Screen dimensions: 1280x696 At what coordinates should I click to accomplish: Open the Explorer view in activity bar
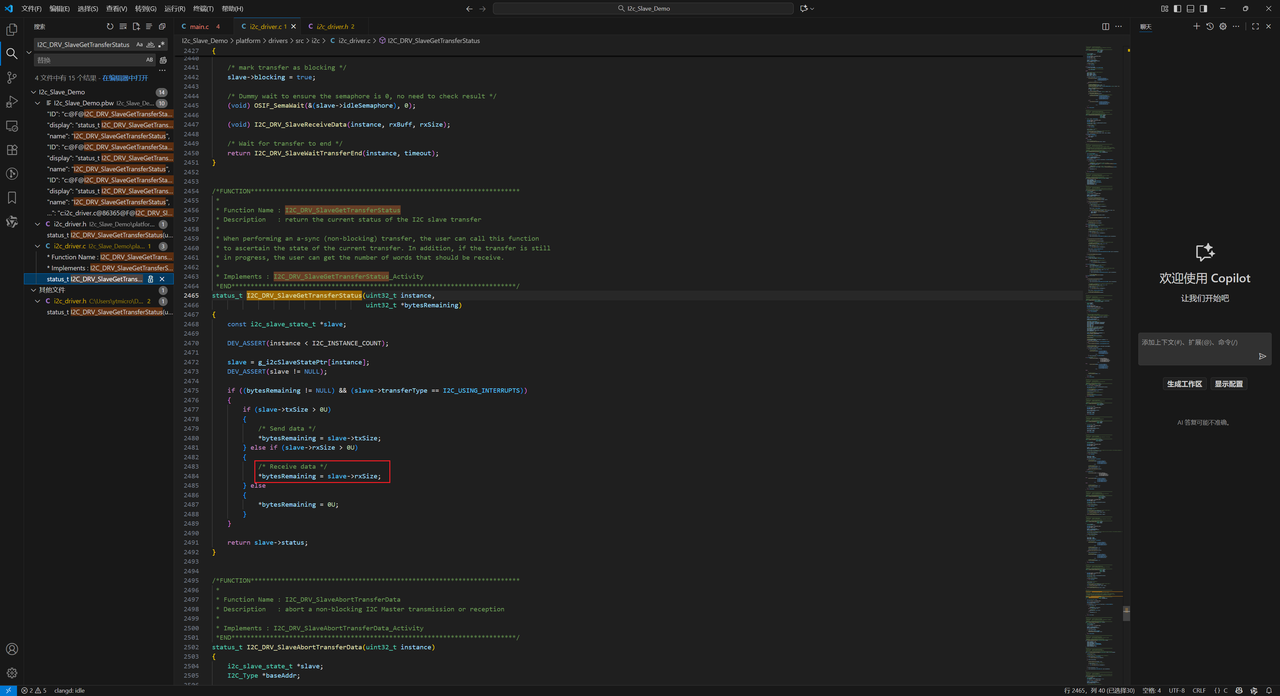pos(12,30)
